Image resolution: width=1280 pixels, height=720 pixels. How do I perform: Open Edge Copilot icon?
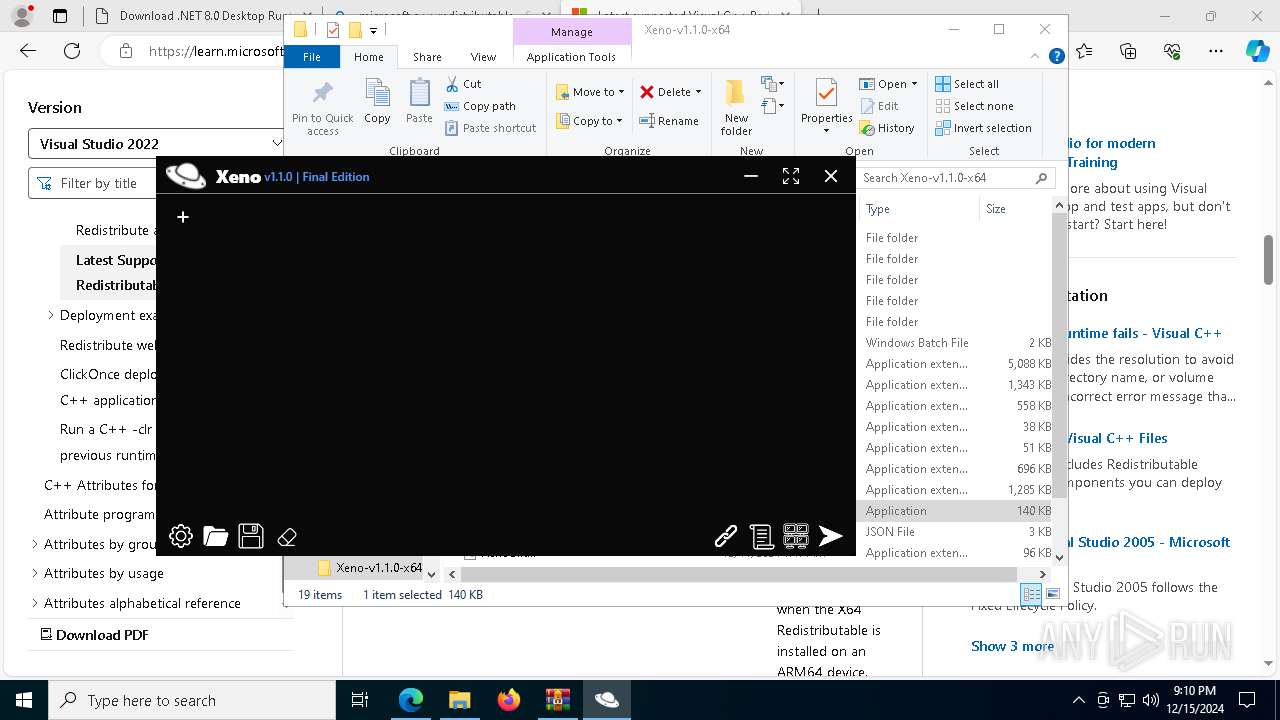[1257, 51]
